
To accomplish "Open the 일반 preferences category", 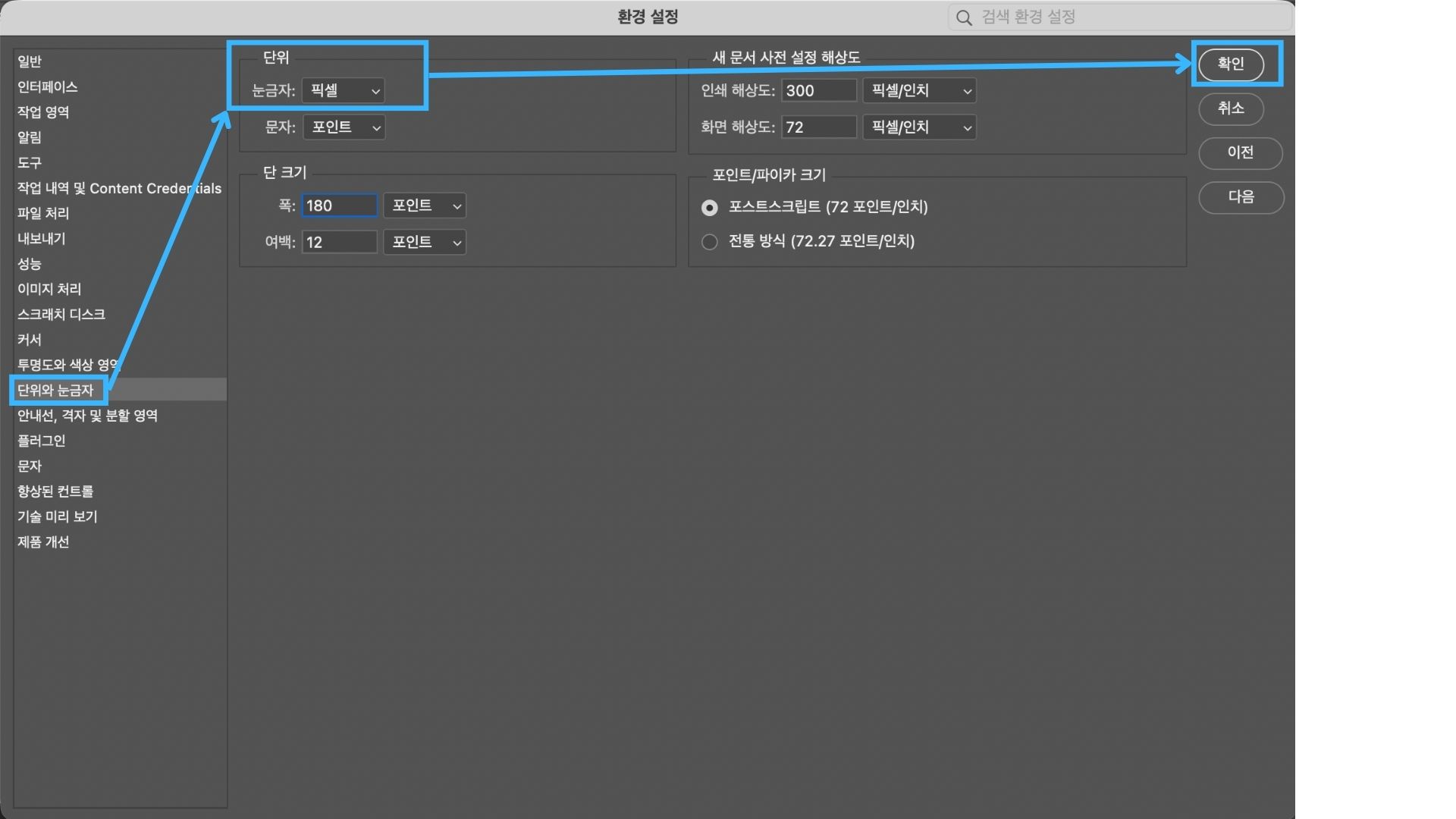I will (x=120, y=61).
